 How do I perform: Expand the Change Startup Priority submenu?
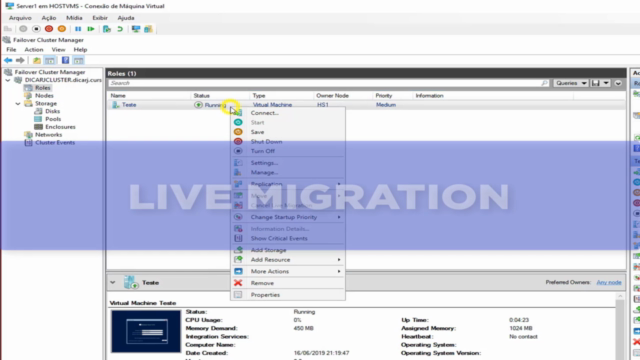point(288,217)
